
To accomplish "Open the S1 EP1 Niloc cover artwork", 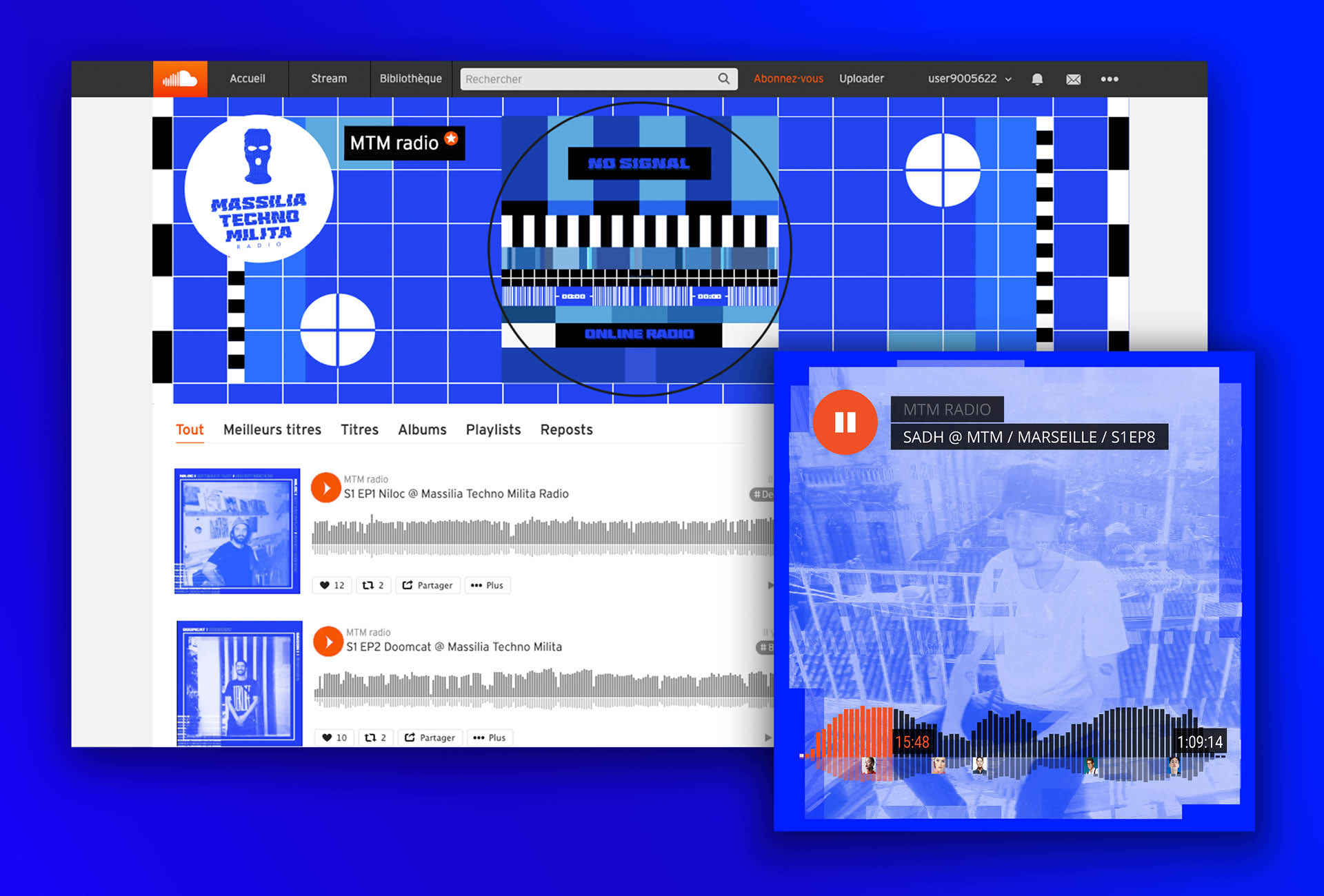I will pos(237,531).
